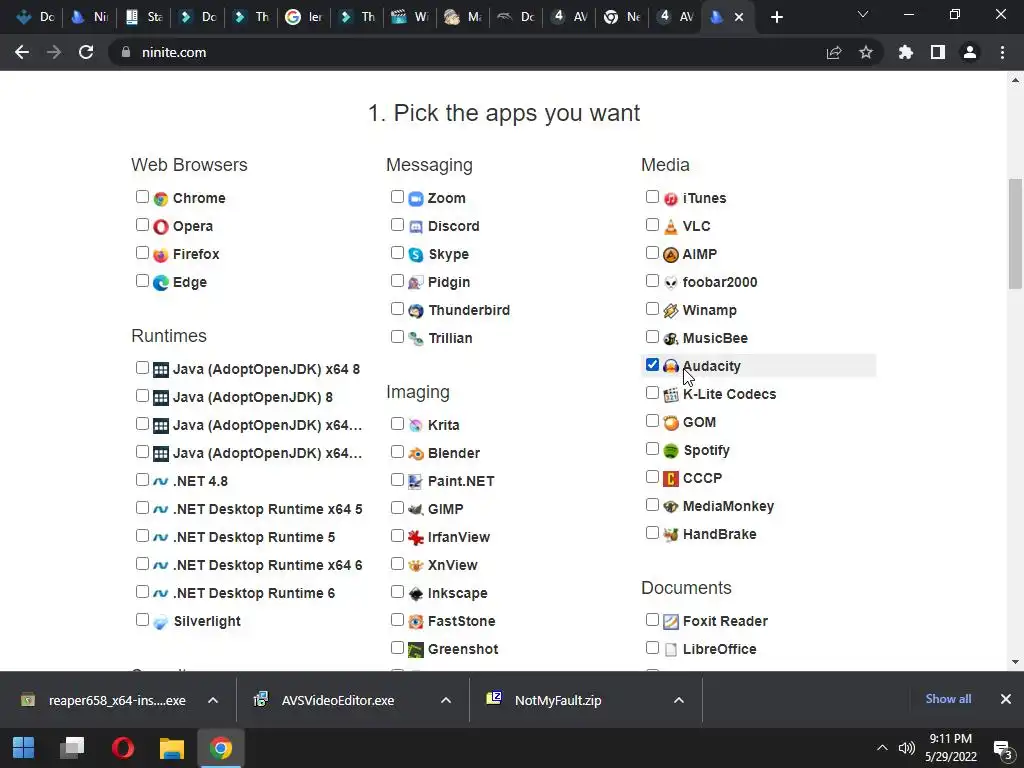The height and width of the screenshot is (768, 1024).
Task: Click the HandBrake icon under Media
Action: (x=671, y=535)
